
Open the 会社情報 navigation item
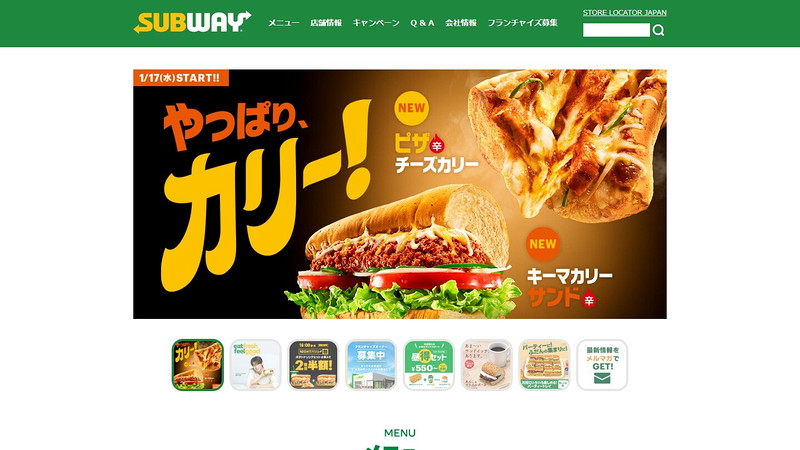click(461, 23)
